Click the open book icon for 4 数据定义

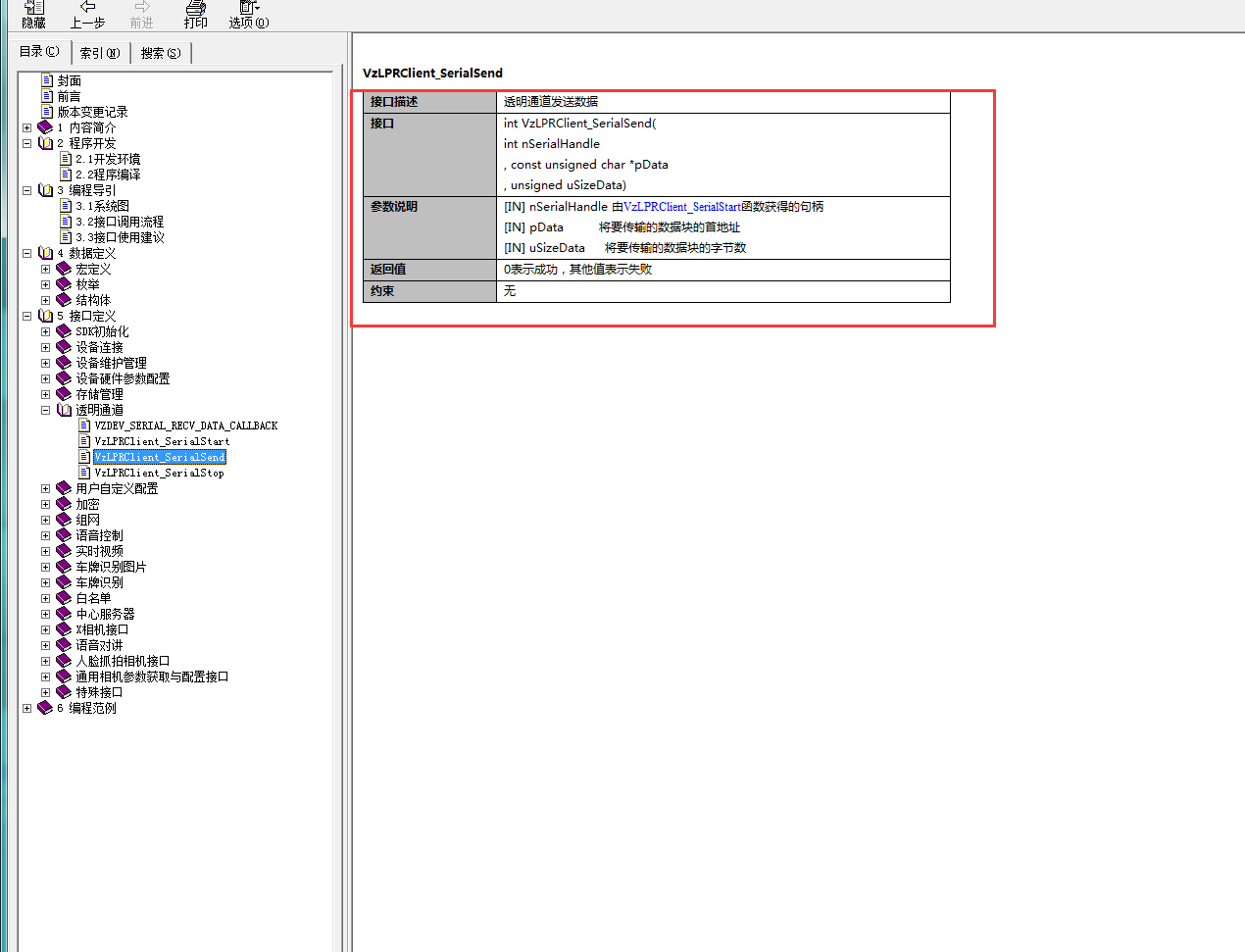[x=45, y=253]
